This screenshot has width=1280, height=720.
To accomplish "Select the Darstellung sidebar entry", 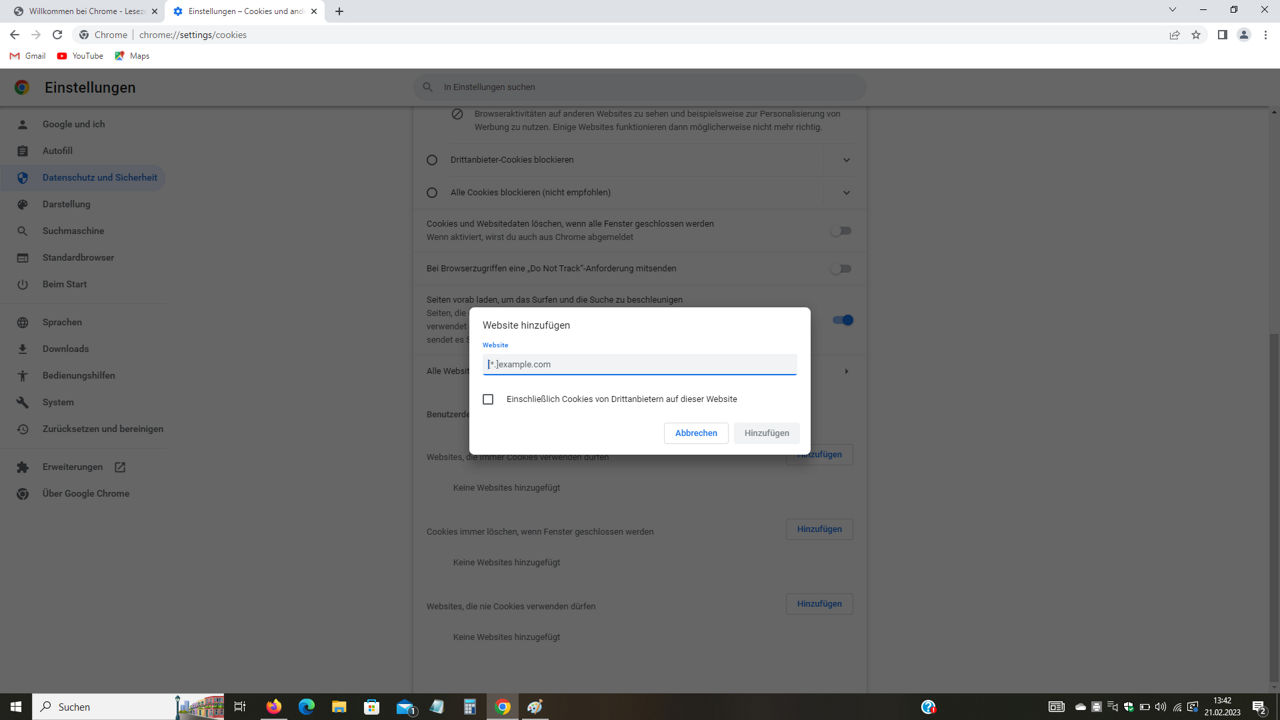I will coord(66,204).
